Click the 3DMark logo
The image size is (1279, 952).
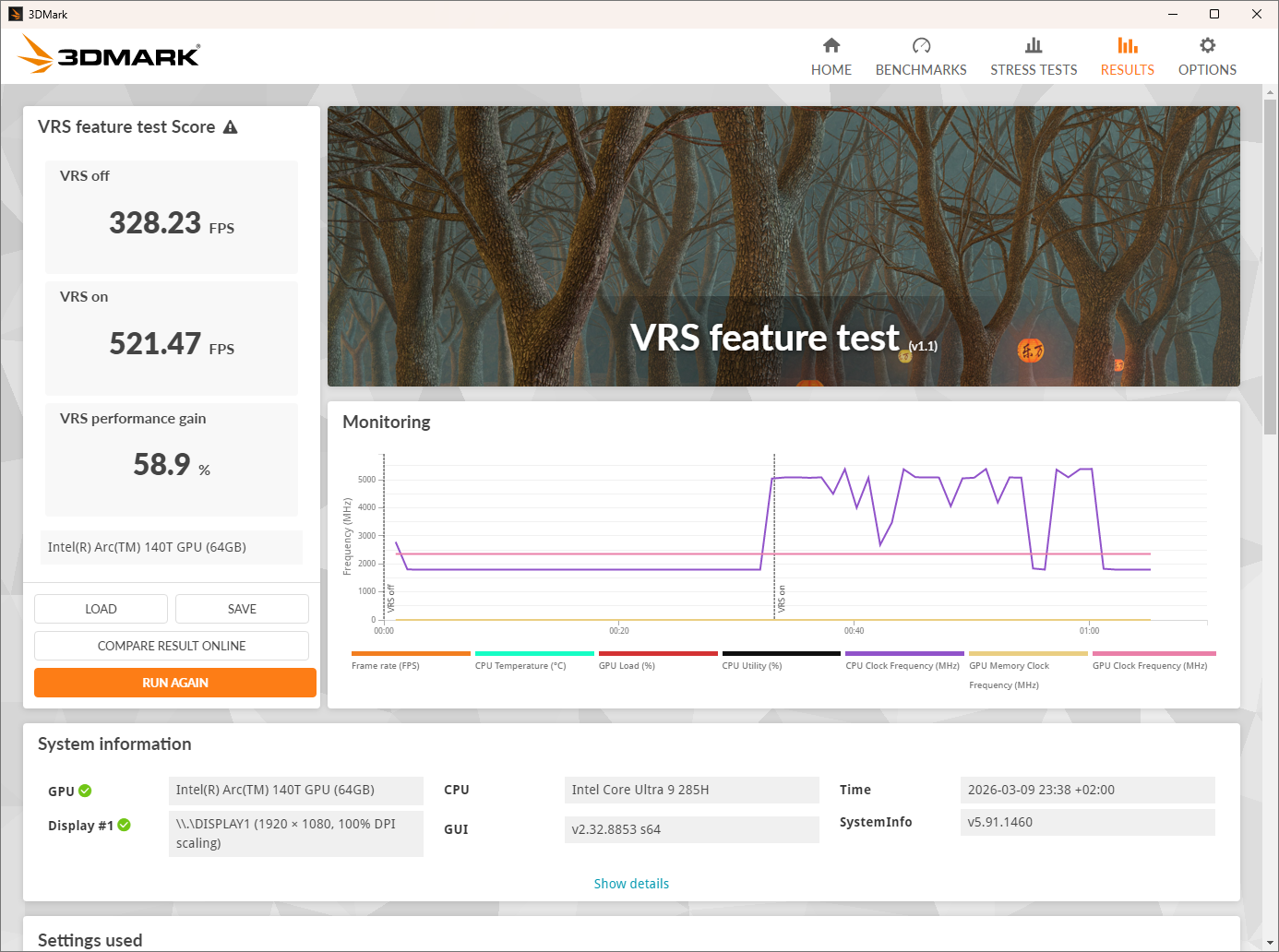(109, 55)
